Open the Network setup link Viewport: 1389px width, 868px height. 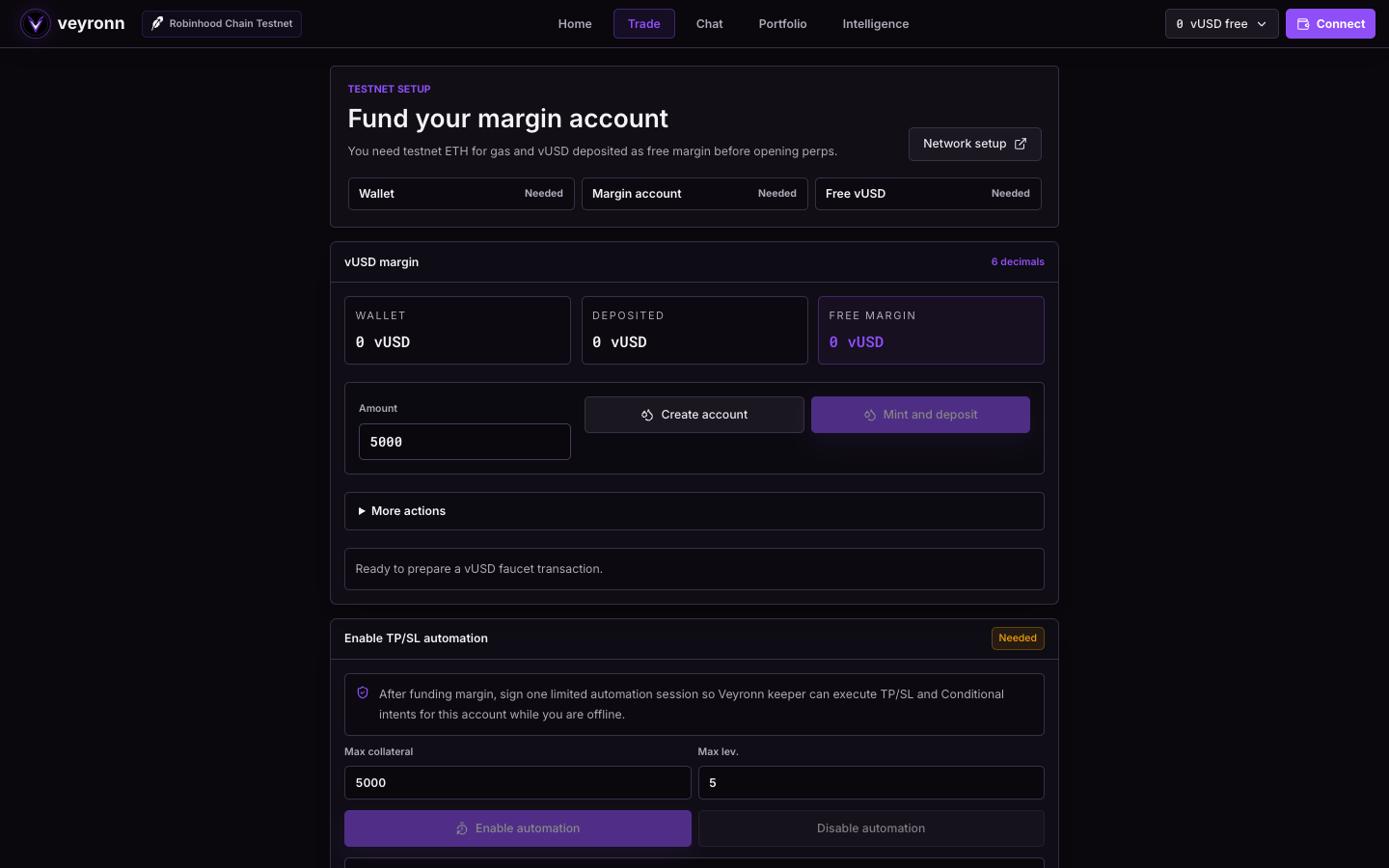(974, 144)
